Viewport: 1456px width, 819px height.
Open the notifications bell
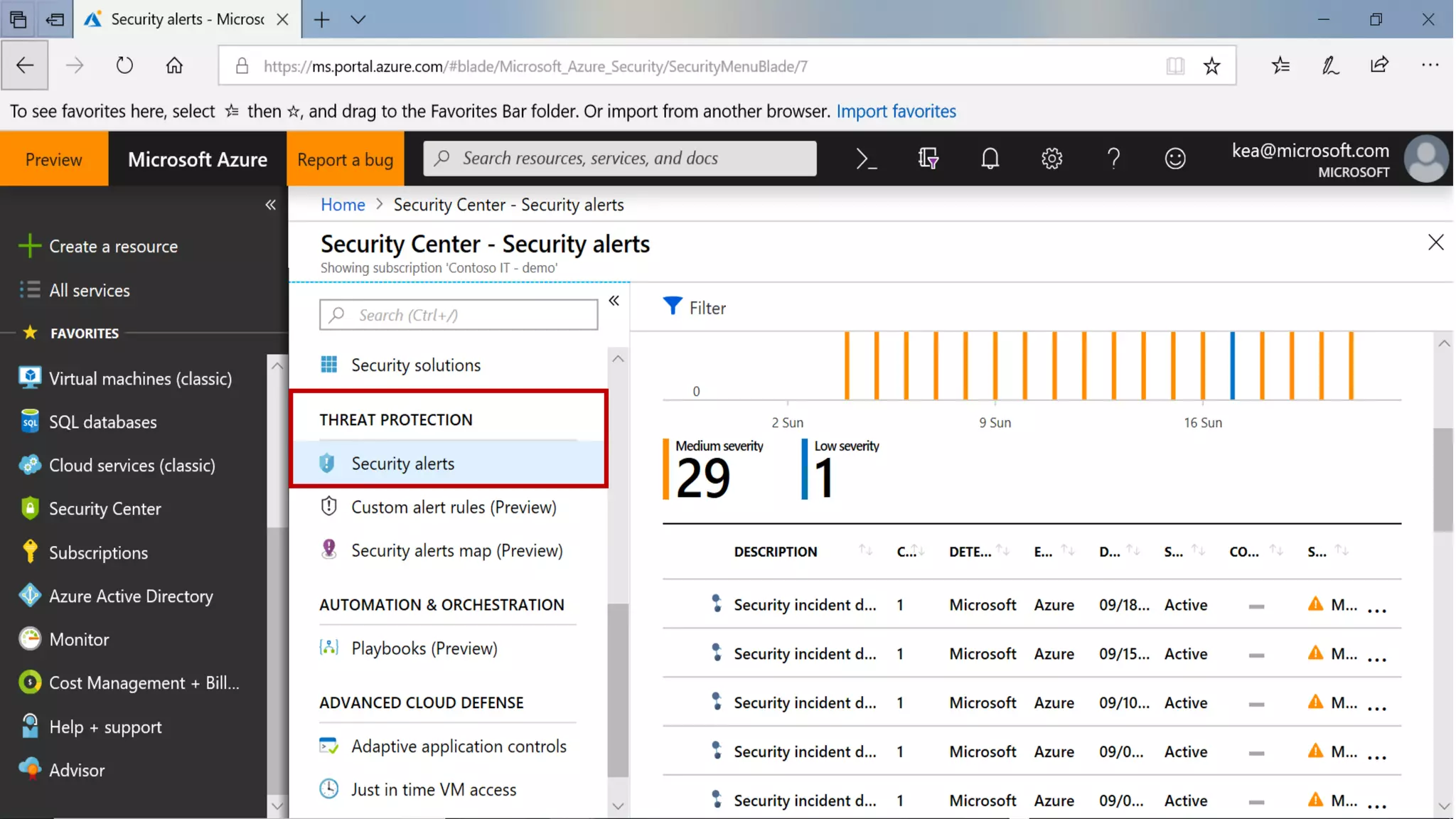(990, 159)
